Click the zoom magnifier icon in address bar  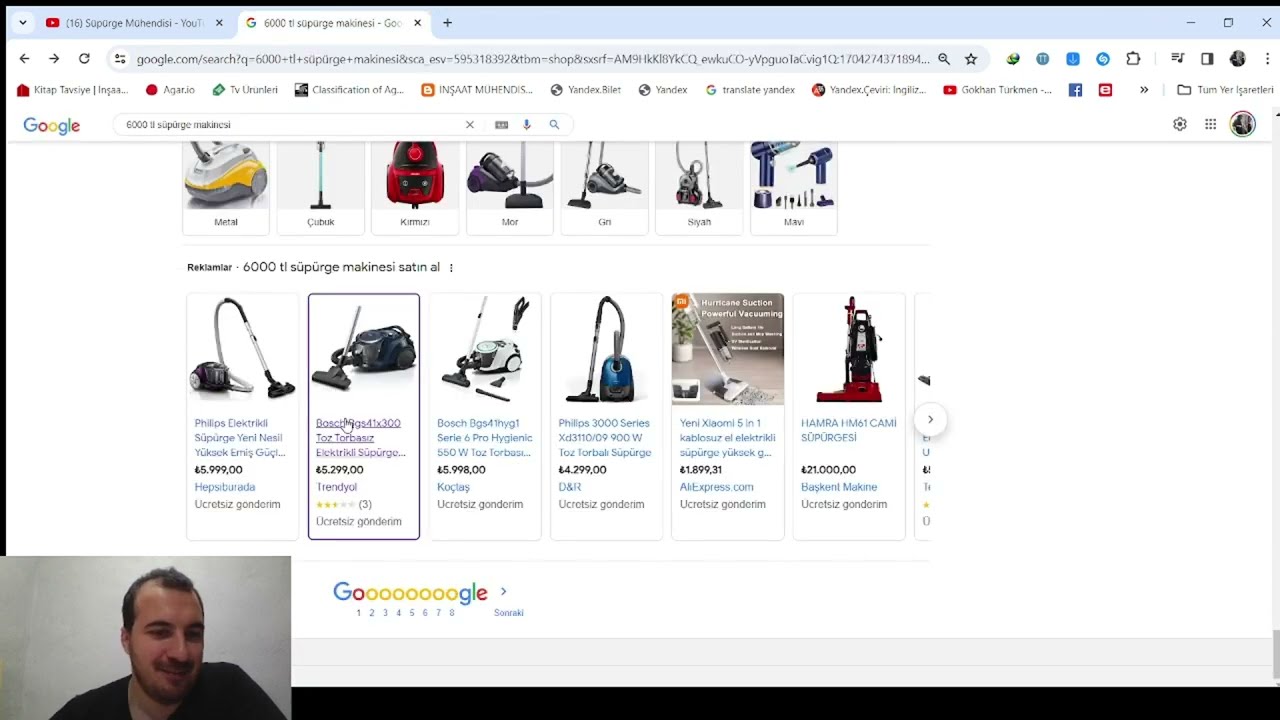coord(944,59)
